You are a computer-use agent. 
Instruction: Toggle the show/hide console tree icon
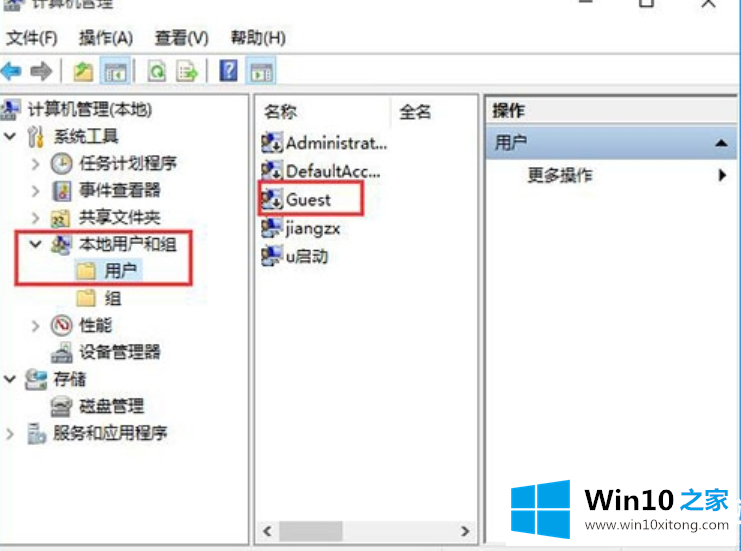tap(115, 72)
